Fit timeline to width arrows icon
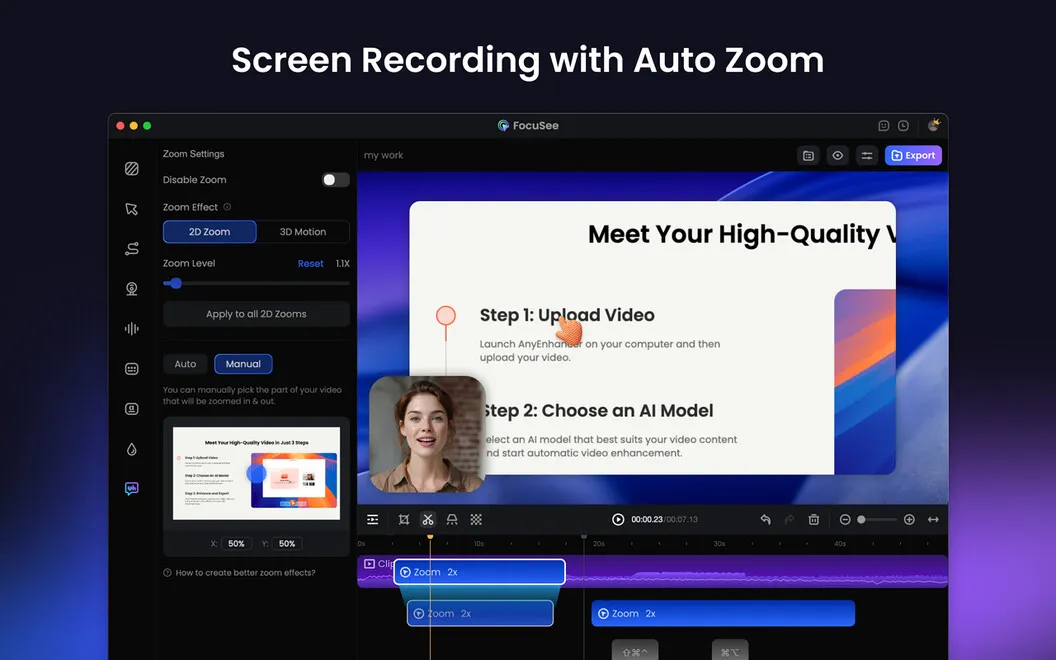 (933, 519)
